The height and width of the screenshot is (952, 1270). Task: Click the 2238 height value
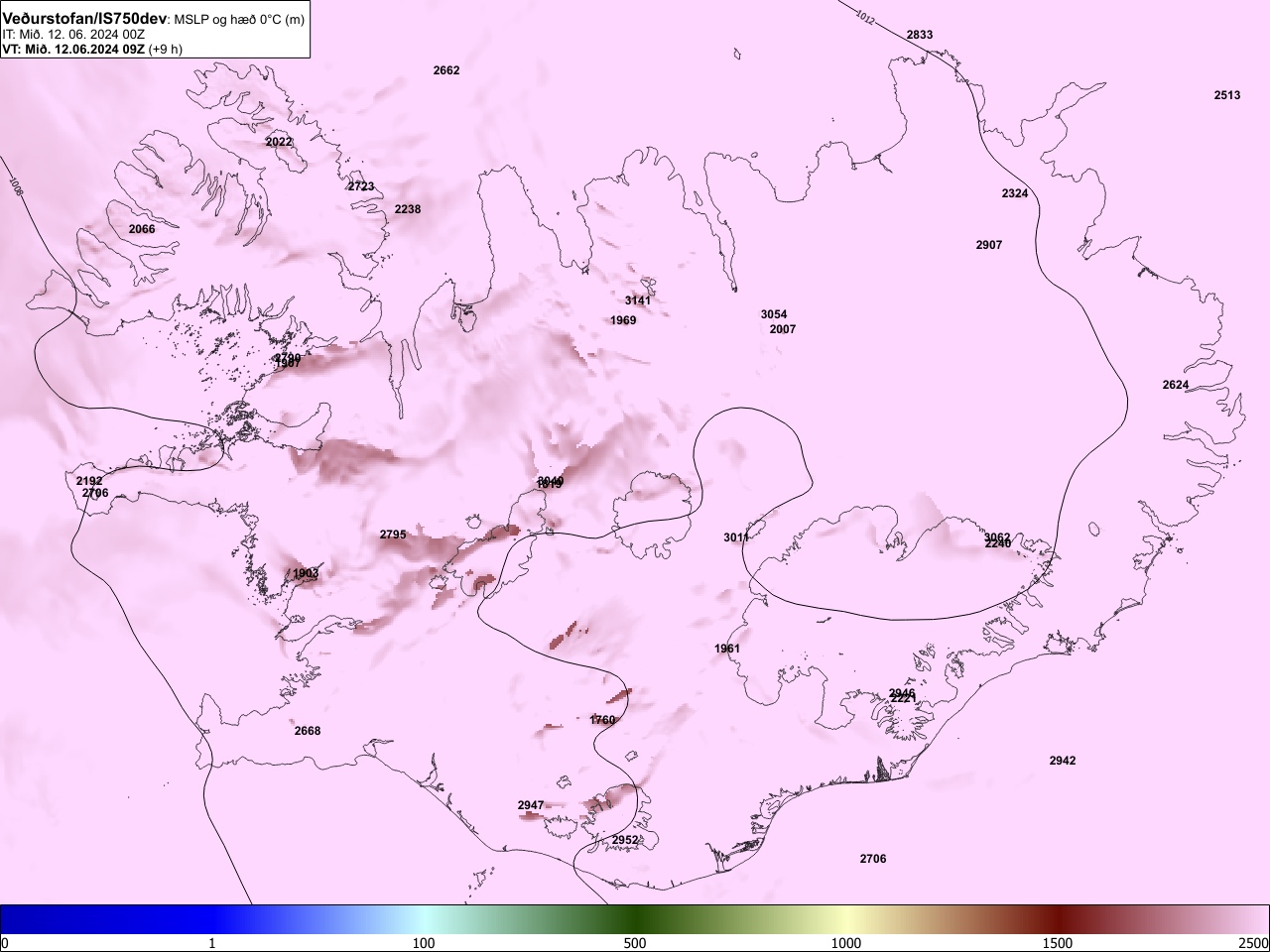pos(408,209)
